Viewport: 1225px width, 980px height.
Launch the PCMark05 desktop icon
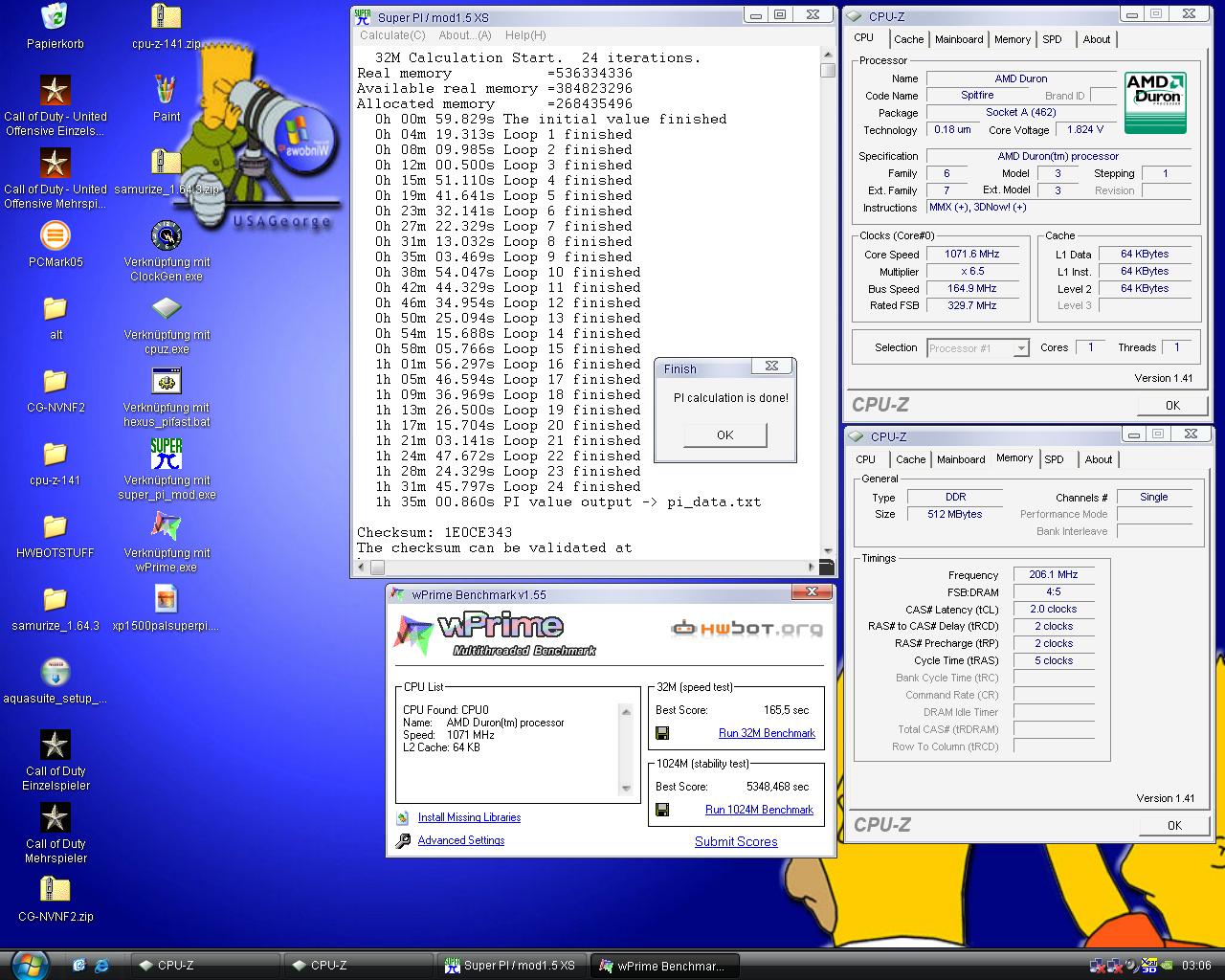(55, 235)
